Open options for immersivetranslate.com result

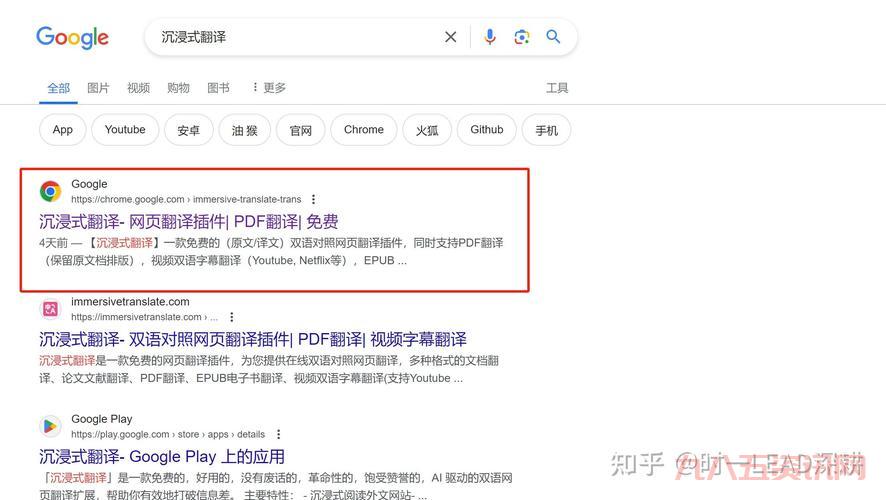232,318
